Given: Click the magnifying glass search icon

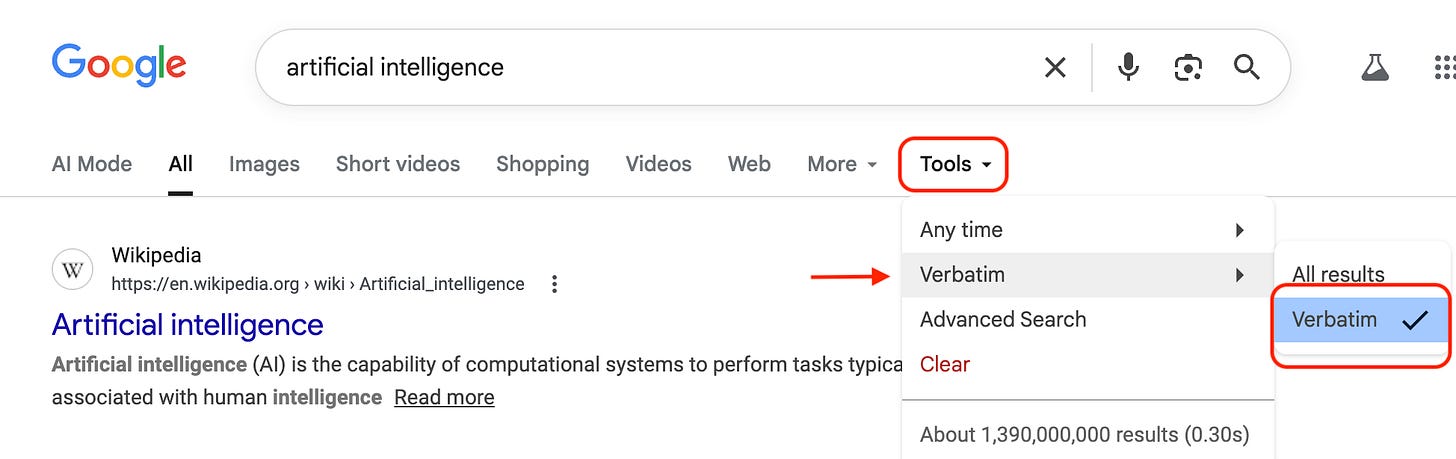Looking at the screenshot, I should 1246,67.
